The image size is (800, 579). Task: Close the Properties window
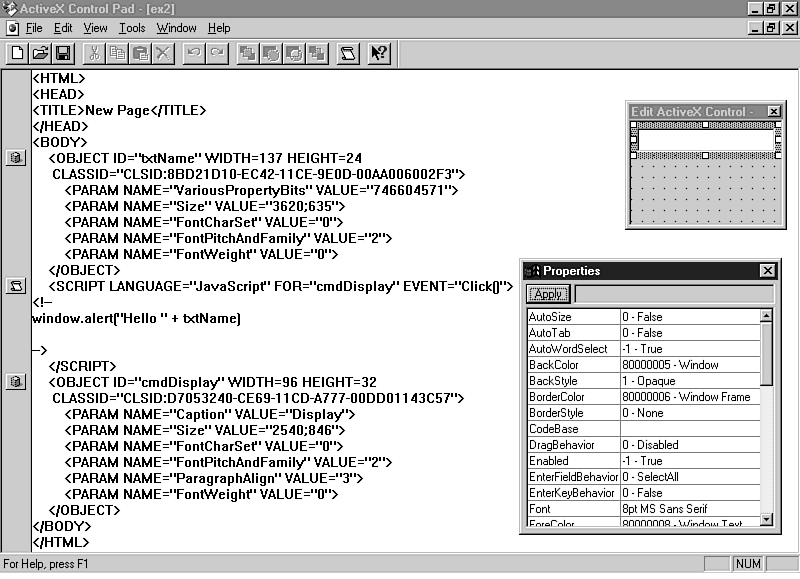[767, 270]
